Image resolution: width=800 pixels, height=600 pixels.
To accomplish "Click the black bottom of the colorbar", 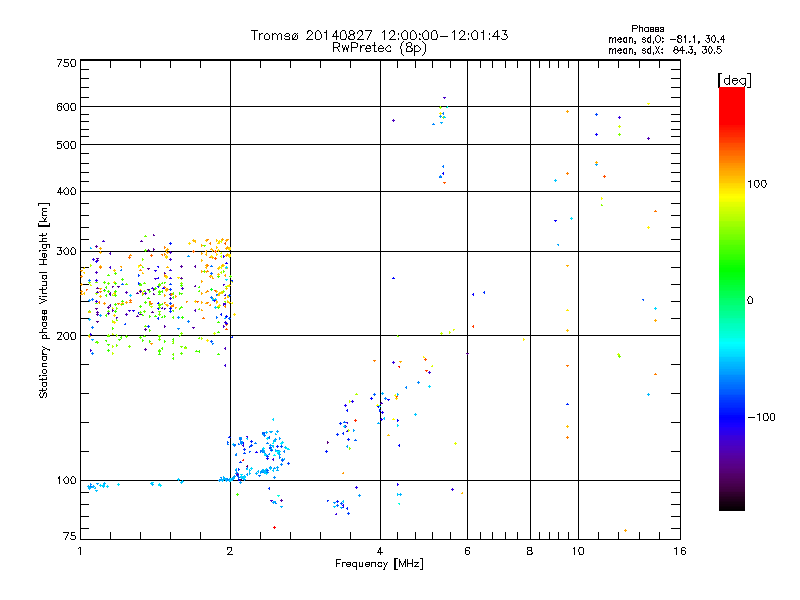I will [732, 503].
